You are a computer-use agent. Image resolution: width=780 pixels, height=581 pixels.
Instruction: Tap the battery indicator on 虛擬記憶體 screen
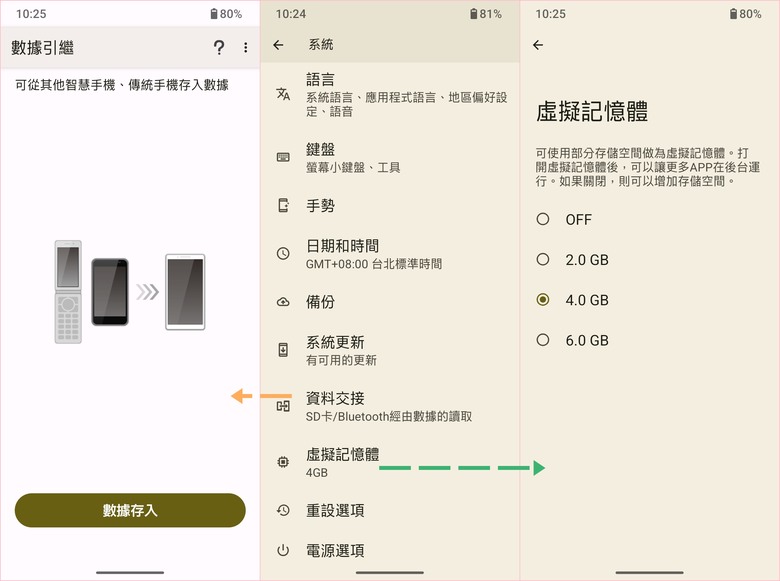[746, 14]
